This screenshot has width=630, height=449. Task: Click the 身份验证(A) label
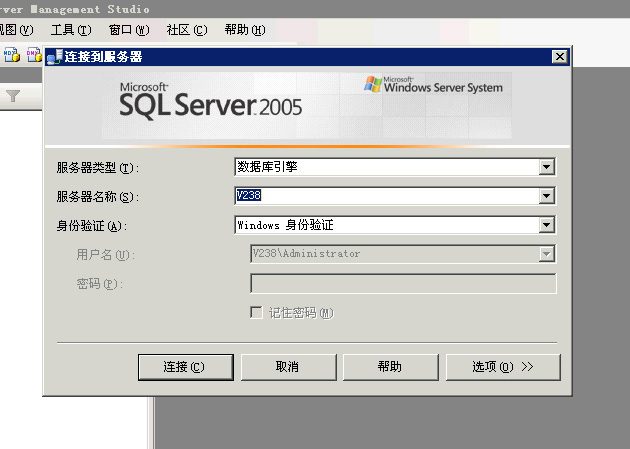(x=92, y=226)
